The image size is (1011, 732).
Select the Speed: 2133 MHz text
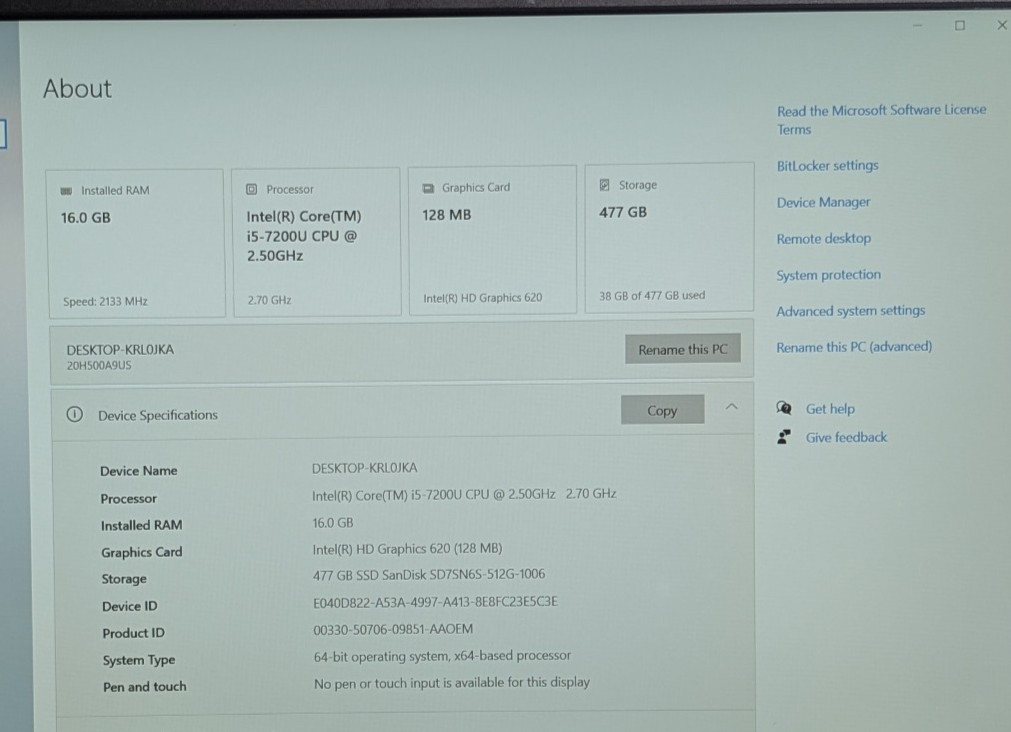click(x=105, y=301)
